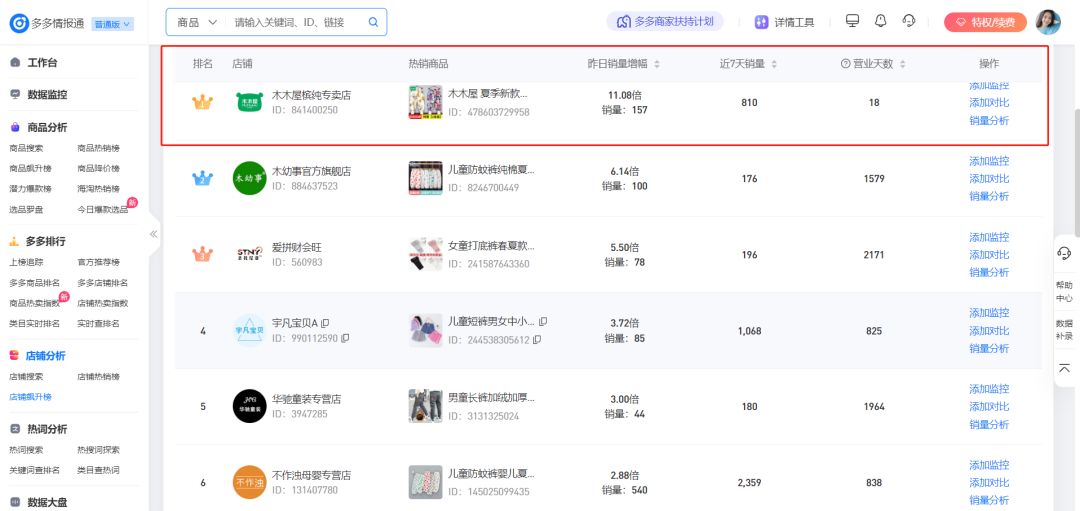Click the 木木屋槟纯专卖店 store logo
This screenshot has height=511, width=1080.
coord(249,103)
